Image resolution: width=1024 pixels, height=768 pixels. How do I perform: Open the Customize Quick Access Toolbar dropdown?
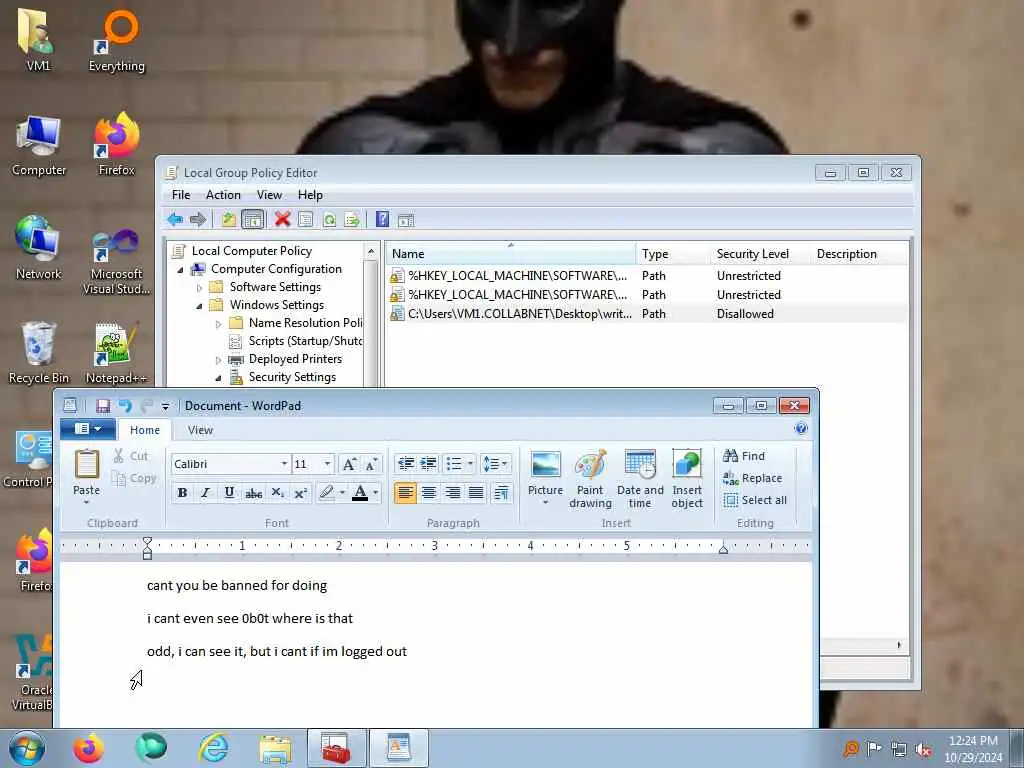coord(165,406)
